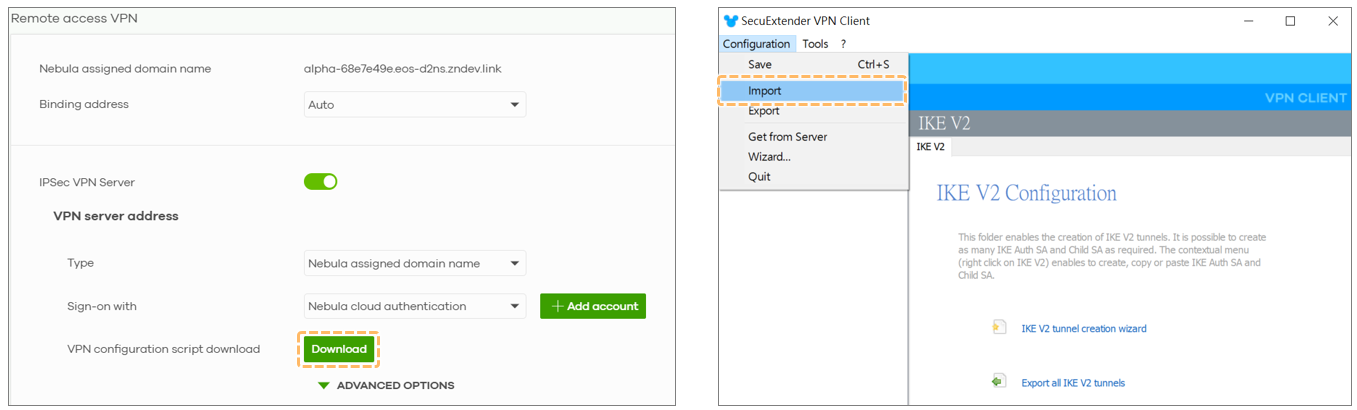The height and width of the screenshot is (410, 1357).
Task: Switch to the IKE V2 tab
Action: [x=930, y=146]
